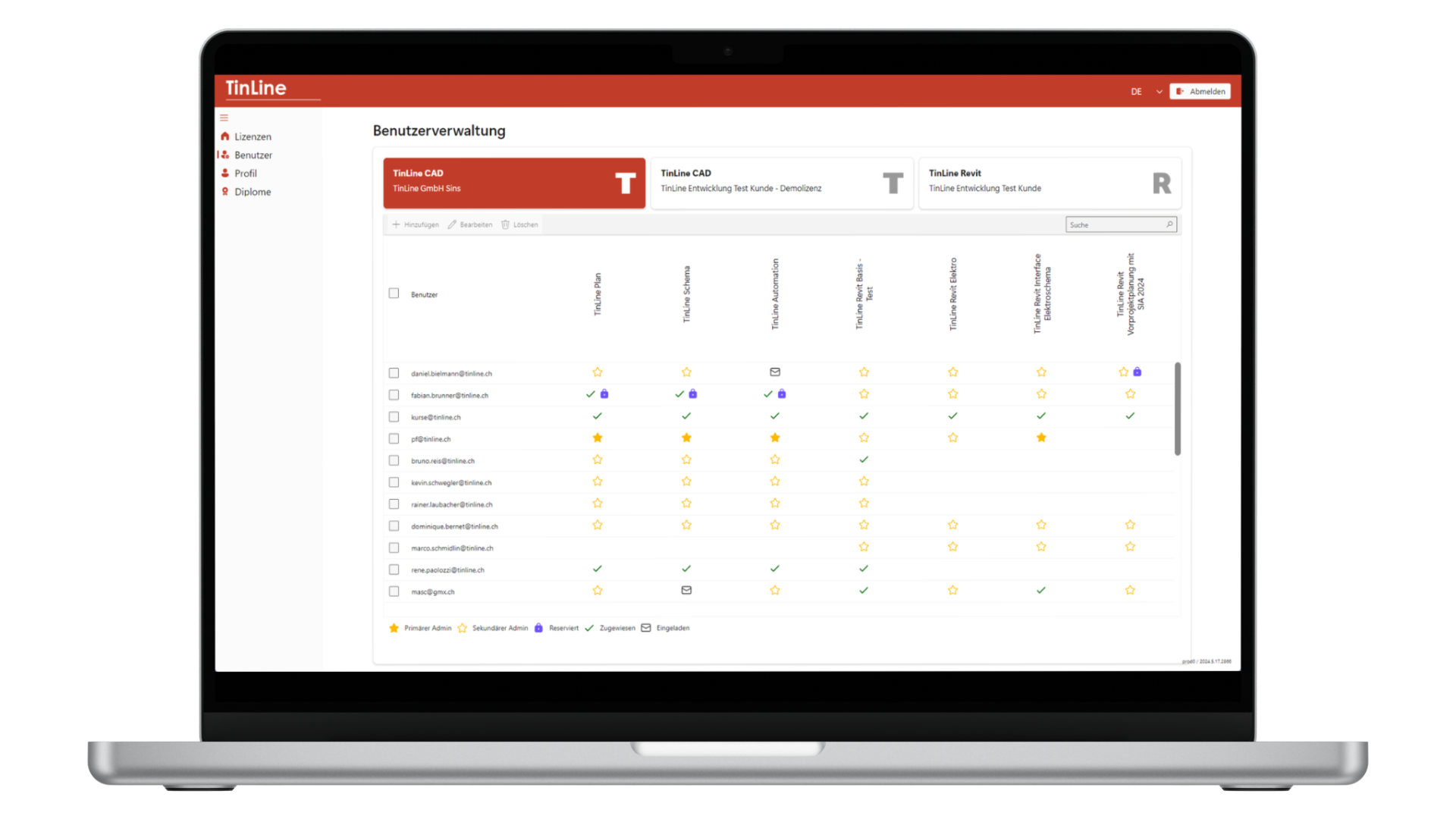The image size is (1456, 819).
Task: Click the user table vertical scrollbar
Action: [1178, 409]
